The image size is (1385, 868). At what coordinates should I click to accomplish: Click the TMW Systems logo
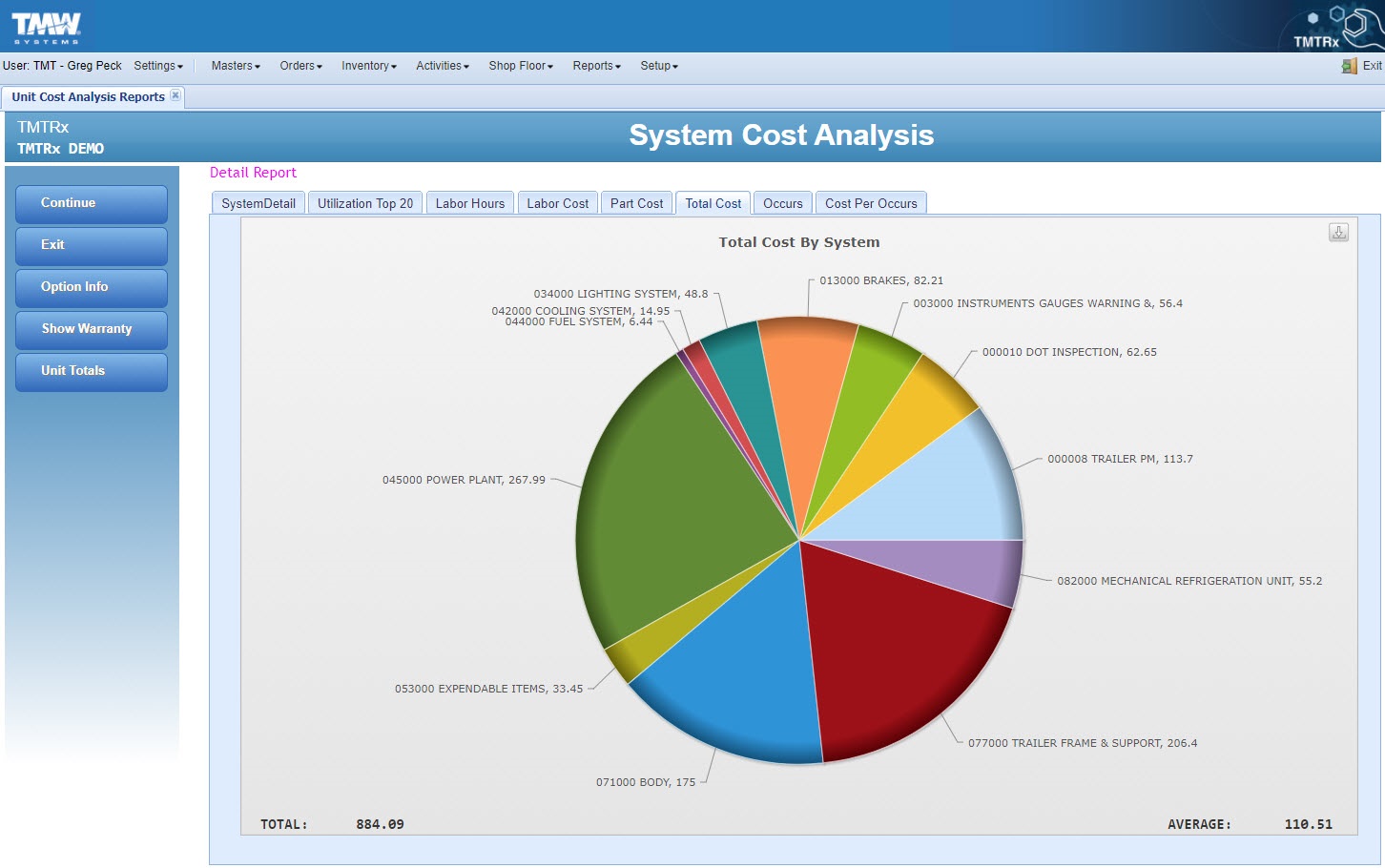coord(46,26)
